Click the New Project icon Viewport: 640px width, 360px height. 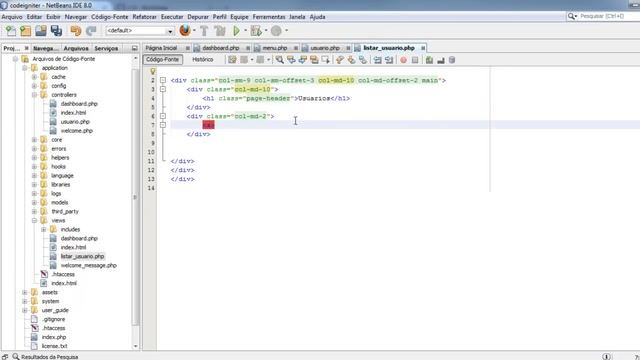26,31
